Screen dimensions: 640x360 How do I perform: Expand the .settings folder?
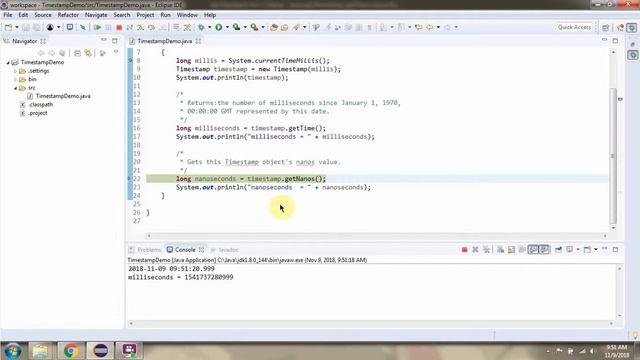pyautogui.click(x=16, y=71)
